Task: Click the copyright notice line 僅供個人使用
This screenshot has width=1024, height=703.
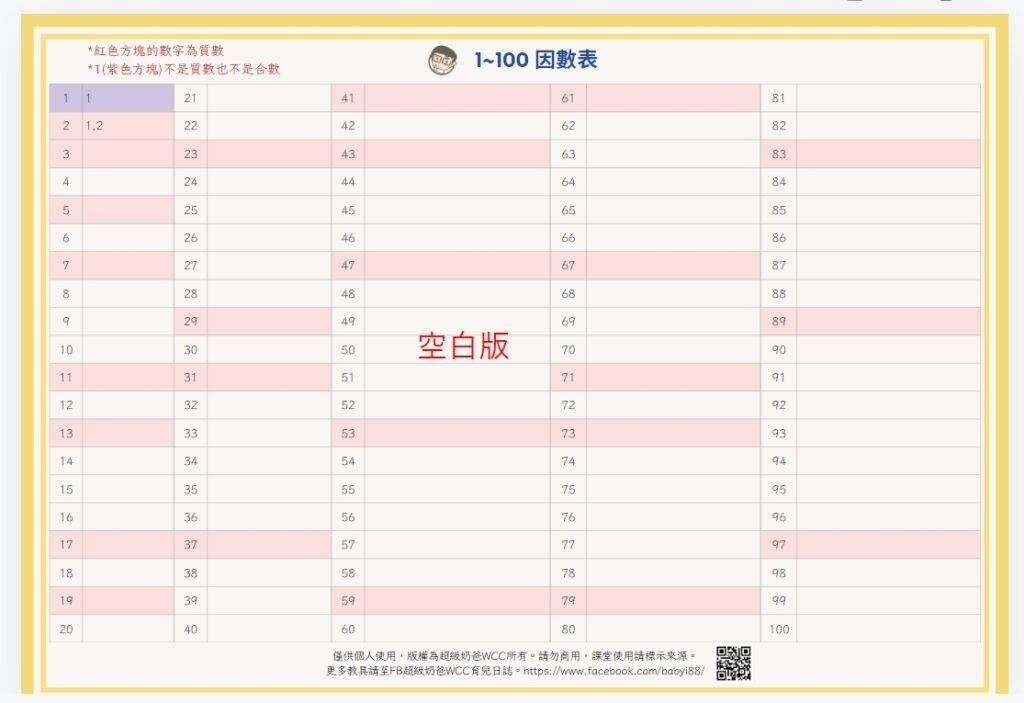Action: point(513,655)
